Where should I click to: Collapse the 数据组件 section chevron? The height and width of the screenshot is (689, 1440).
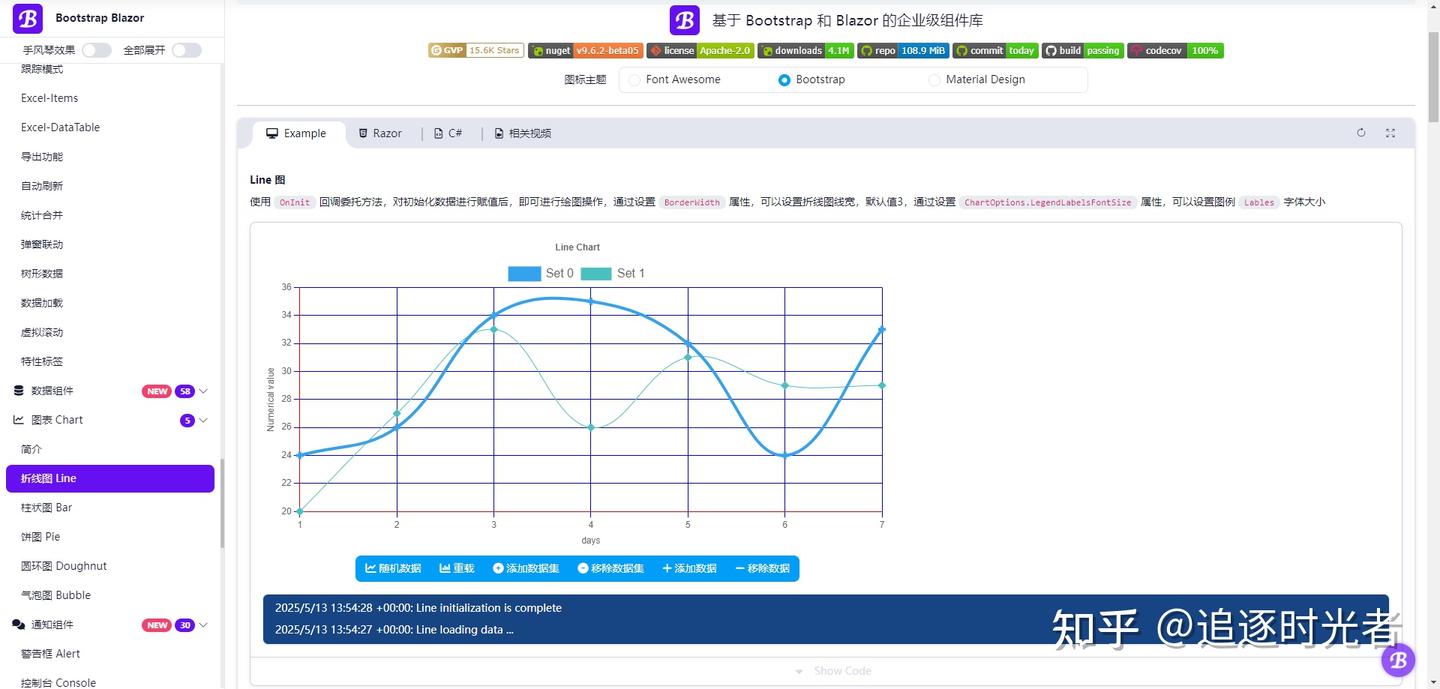pyautogui.click(x=204, y=391)
